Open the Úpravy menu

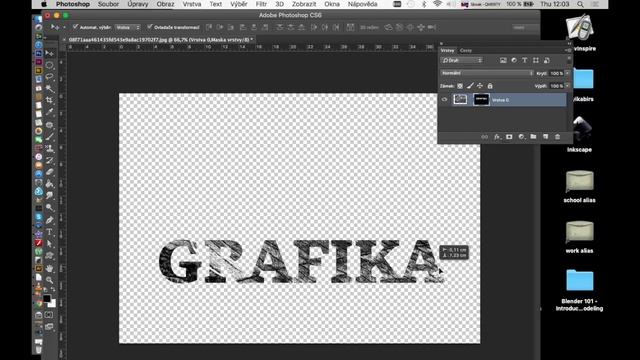[x=138, y=4]
